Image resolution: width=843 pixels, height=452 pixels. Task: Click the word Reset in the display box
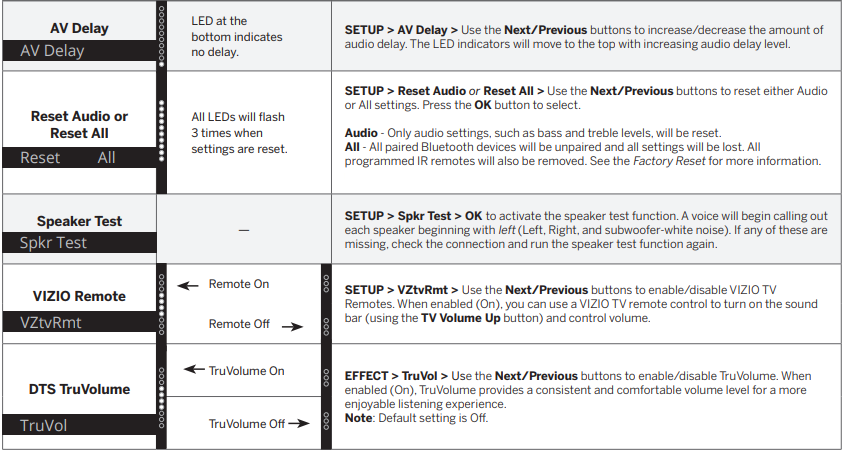pos(40,158)
